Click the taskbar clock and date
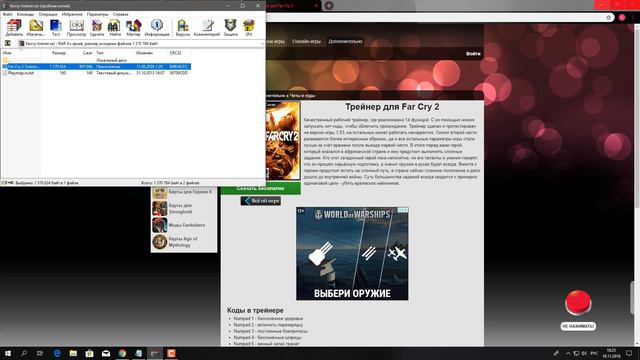640x360 pixels. [611, 353]
